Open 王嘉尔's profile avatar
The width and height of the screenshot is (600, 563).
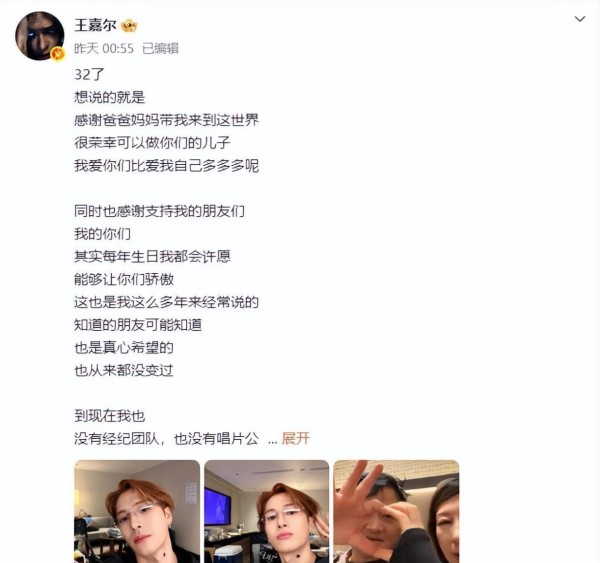(39, 36)
